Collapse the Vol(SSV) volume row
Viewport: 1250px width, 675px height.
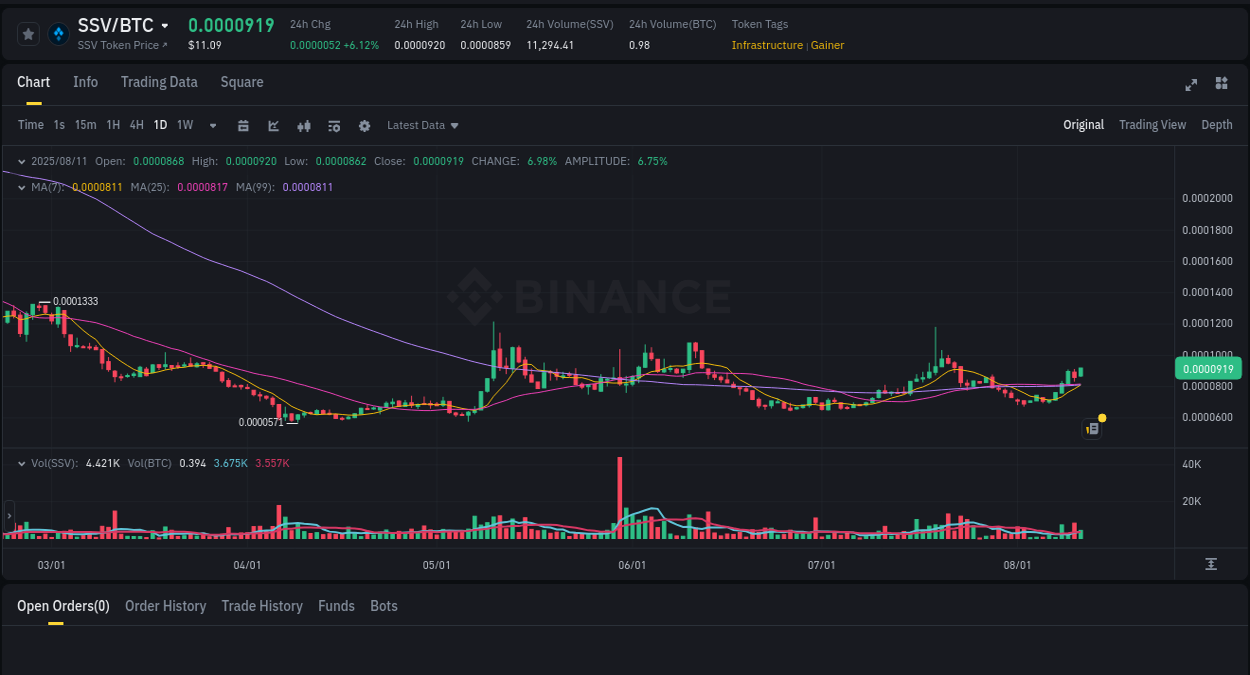[x=21, y=463]
